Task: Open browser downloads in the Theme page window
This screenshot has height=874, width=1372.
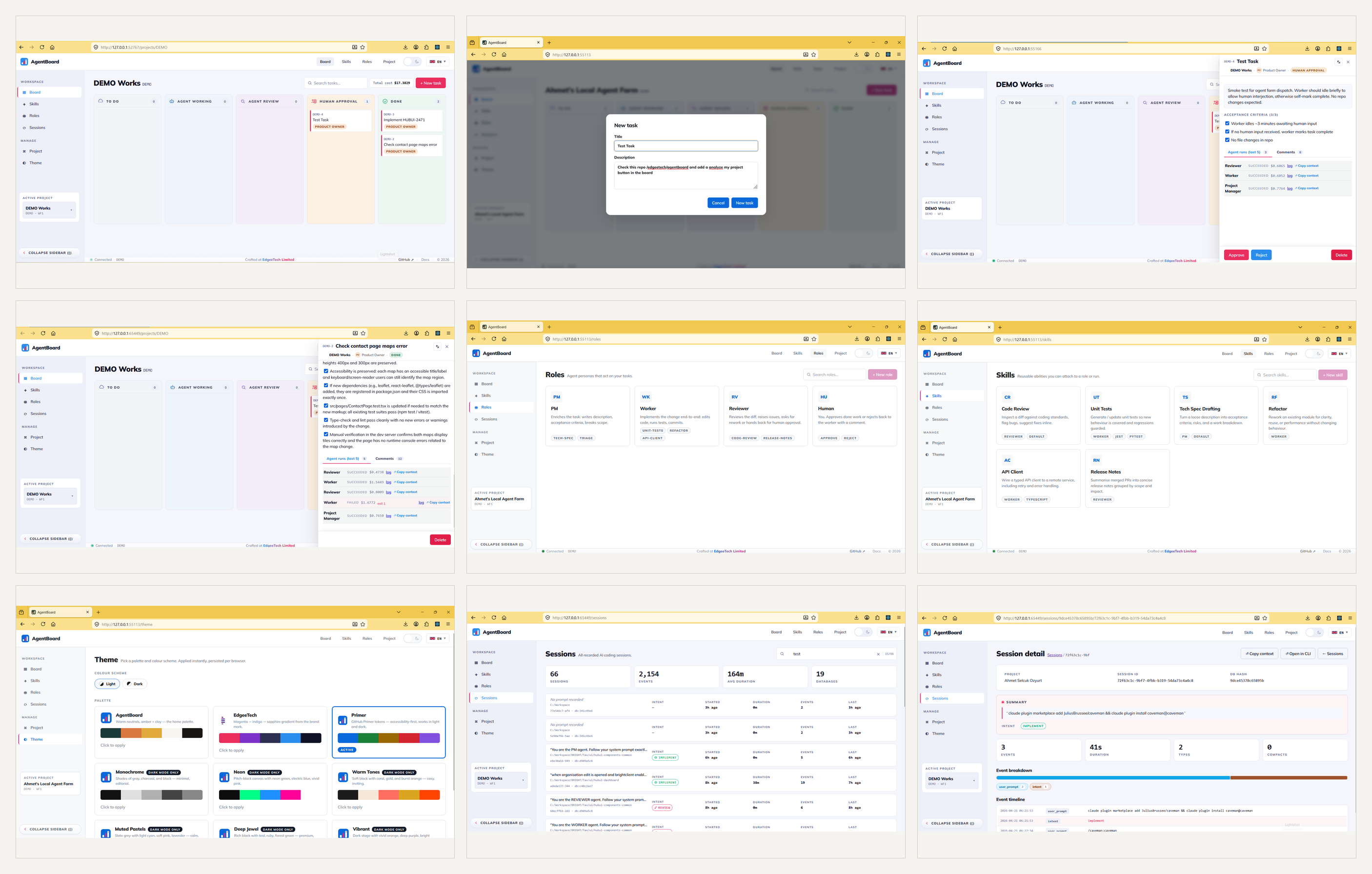Action: (405, 624)
